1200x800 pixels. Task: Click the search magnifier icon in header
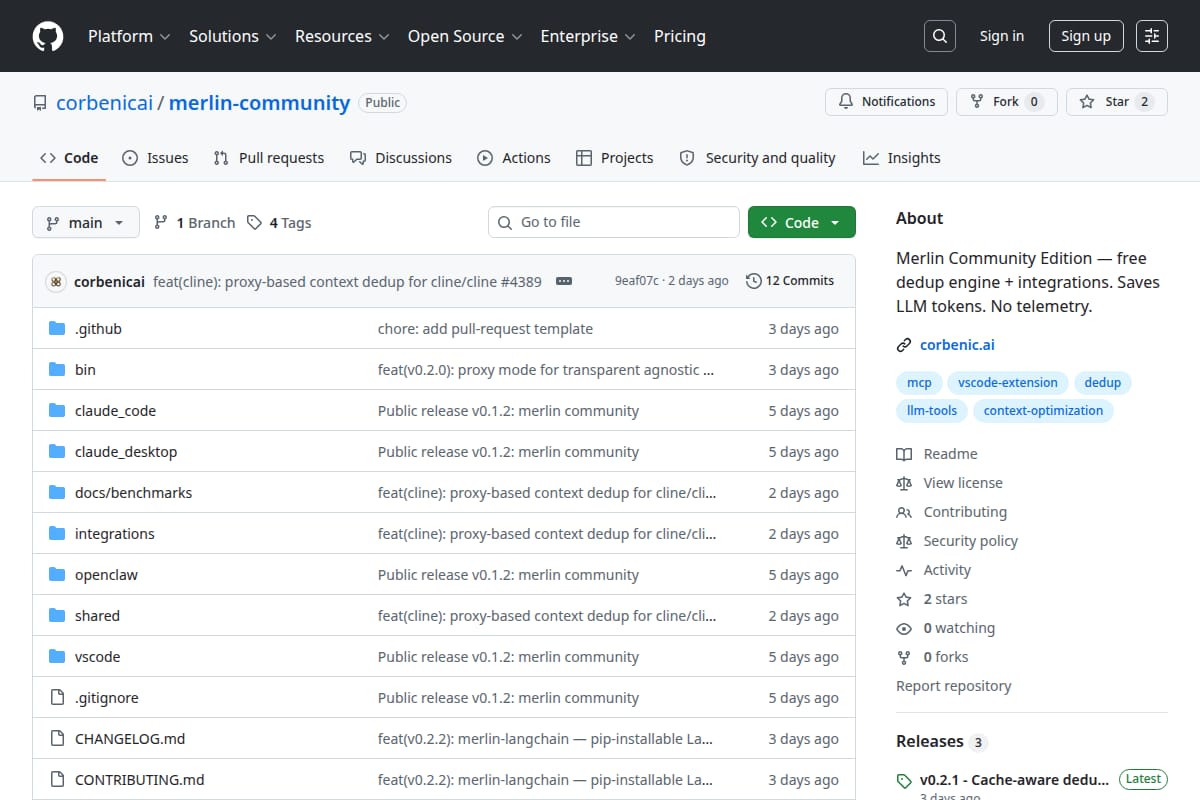tap(939, 36)
